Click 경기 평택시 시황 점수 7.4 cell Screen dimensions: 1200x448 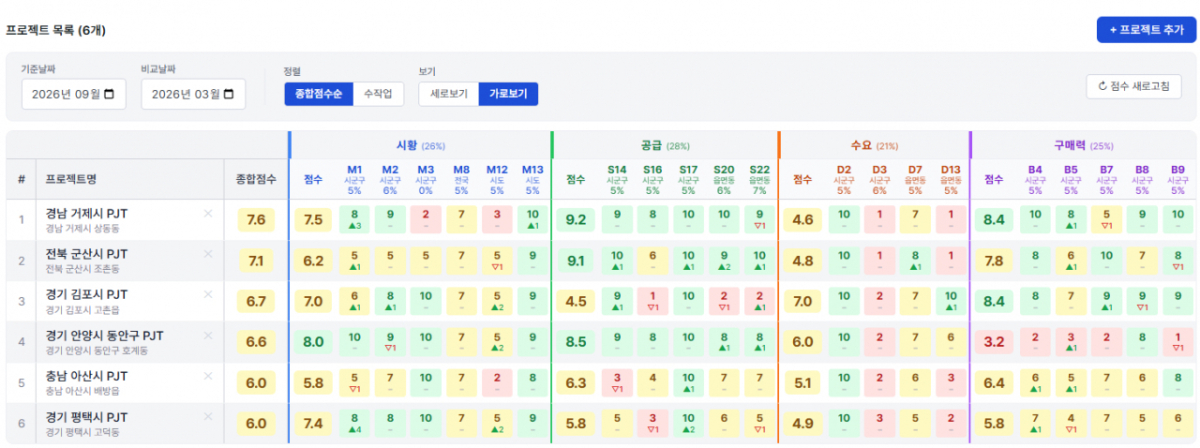point(313,423)
